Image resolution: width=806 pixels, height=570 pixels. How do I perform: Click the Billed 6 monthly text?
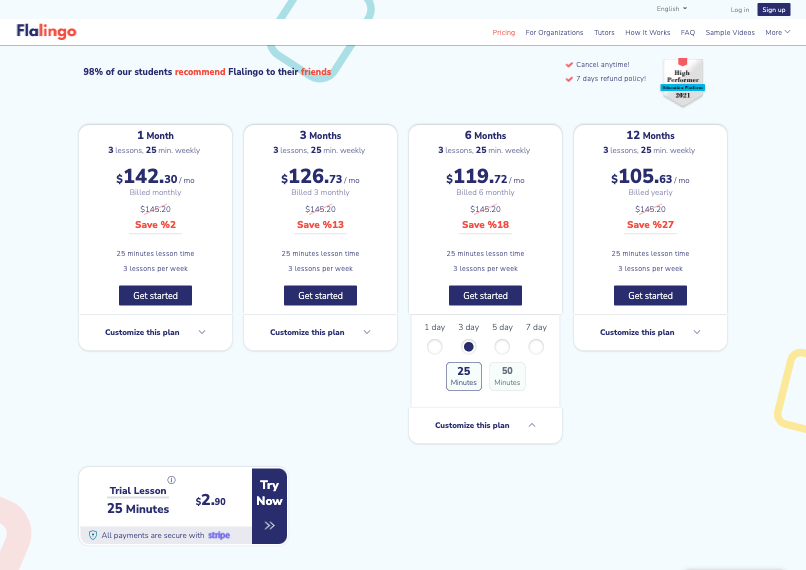tap(485, 192)
